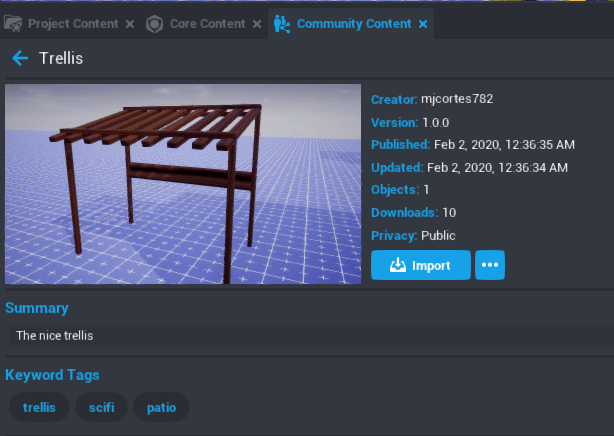This screenshot has height=436, width=614.
Task: Select the scifi keyword tag
Action: 102,407
